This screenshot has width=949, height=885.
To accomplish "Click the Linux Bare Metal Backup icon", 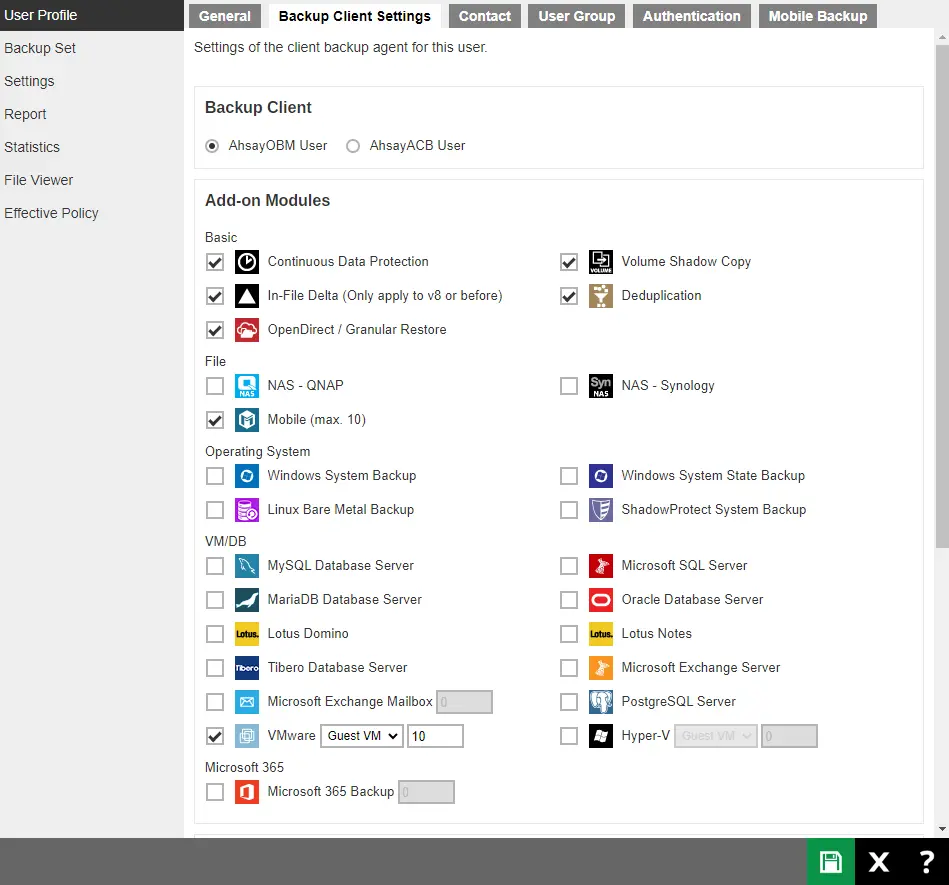I will pos(247,510).
